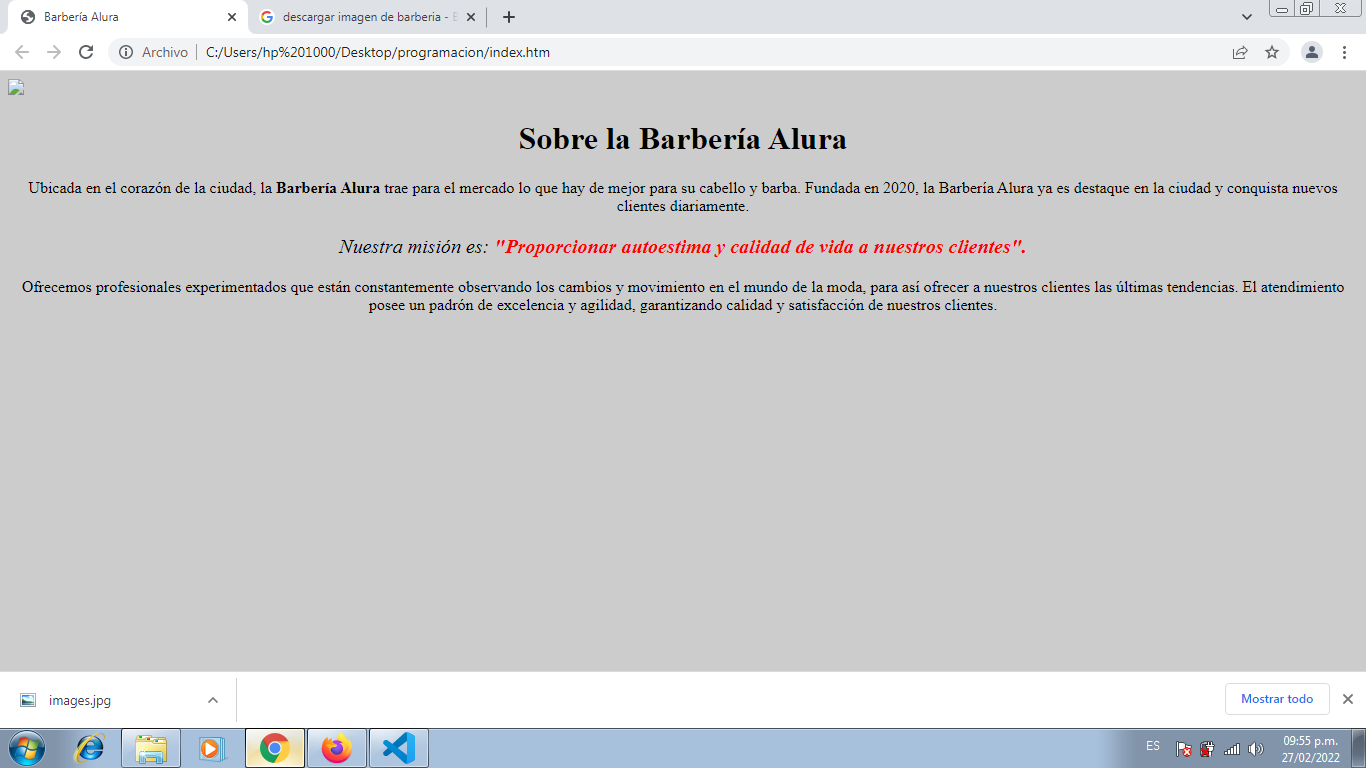The image size is (1366, 768).
Task: Expand the images.jpg download options chevron
Action: 213,700
